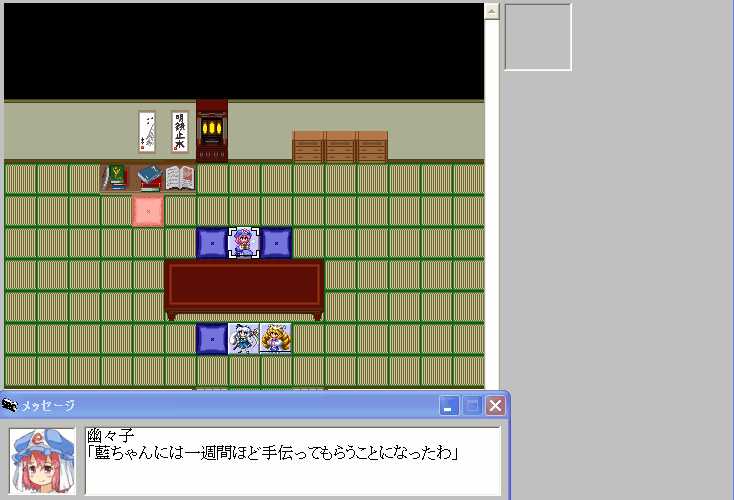Click the pink cushion on the tatami
This screenshot has width=734, height=500.
click(x=148, y=211)
